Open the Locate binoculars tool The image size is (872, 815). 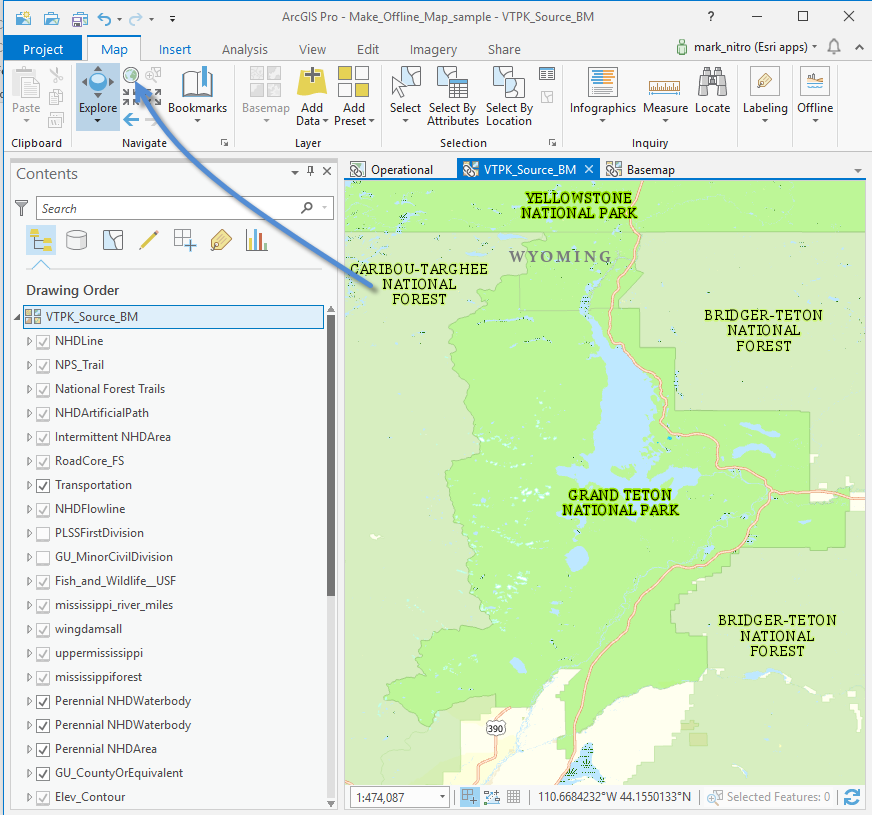[712, 91]
